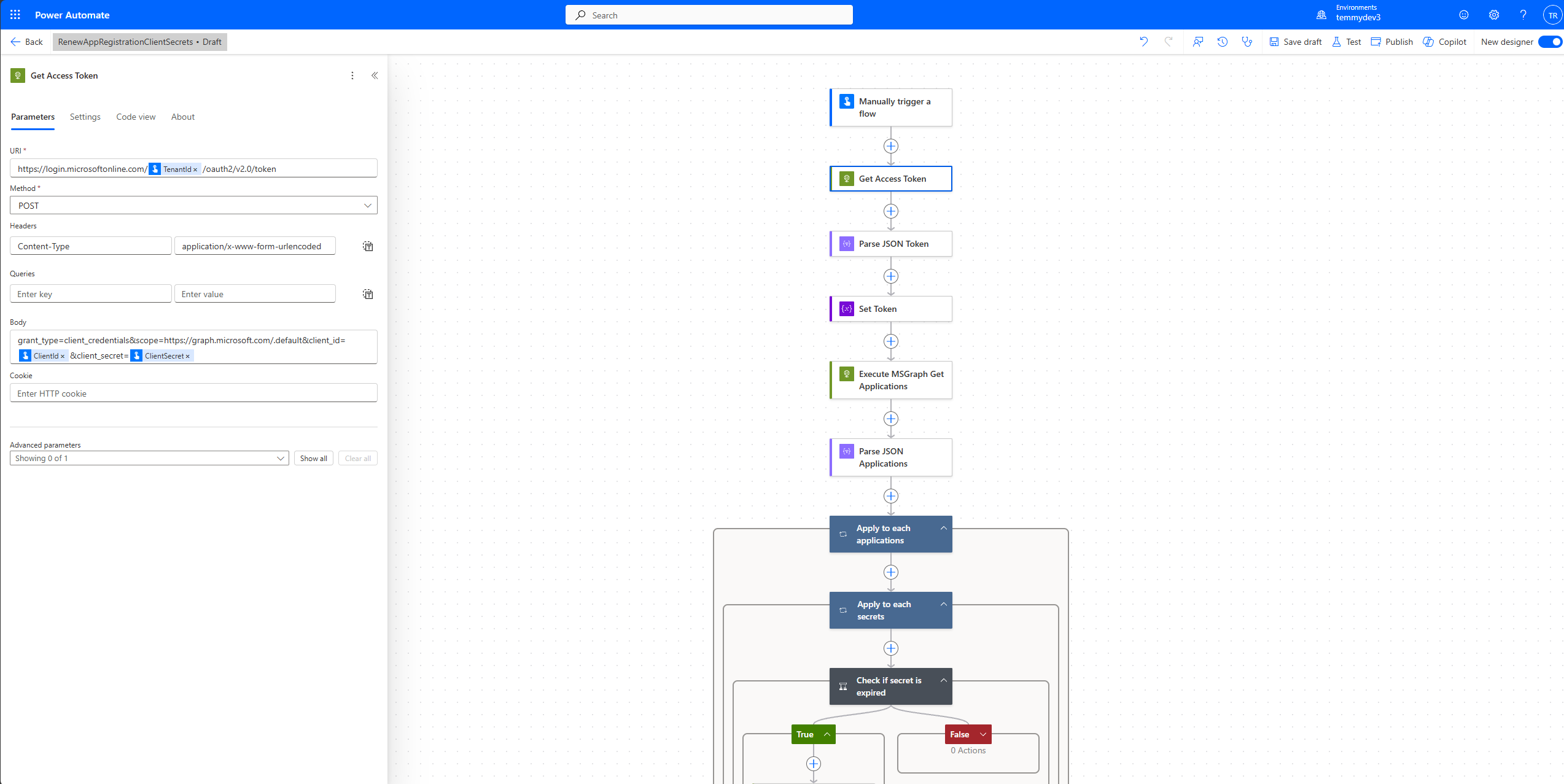
Task: Click the Queries Enter key field
Action: pyautogui.click(x=91, y=294)
